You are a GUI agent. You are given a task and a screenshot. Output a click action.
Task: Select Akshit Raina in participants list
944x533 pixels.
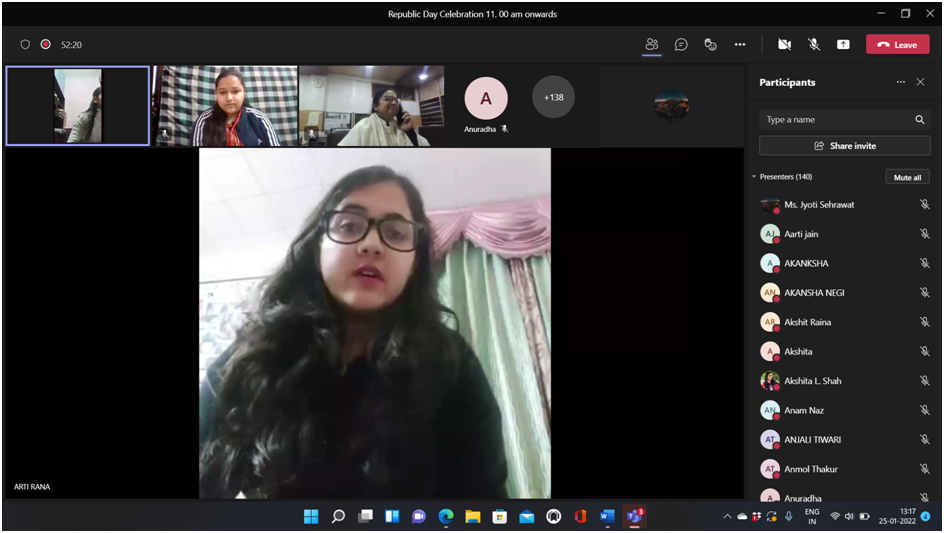click(x=807, y=322)
